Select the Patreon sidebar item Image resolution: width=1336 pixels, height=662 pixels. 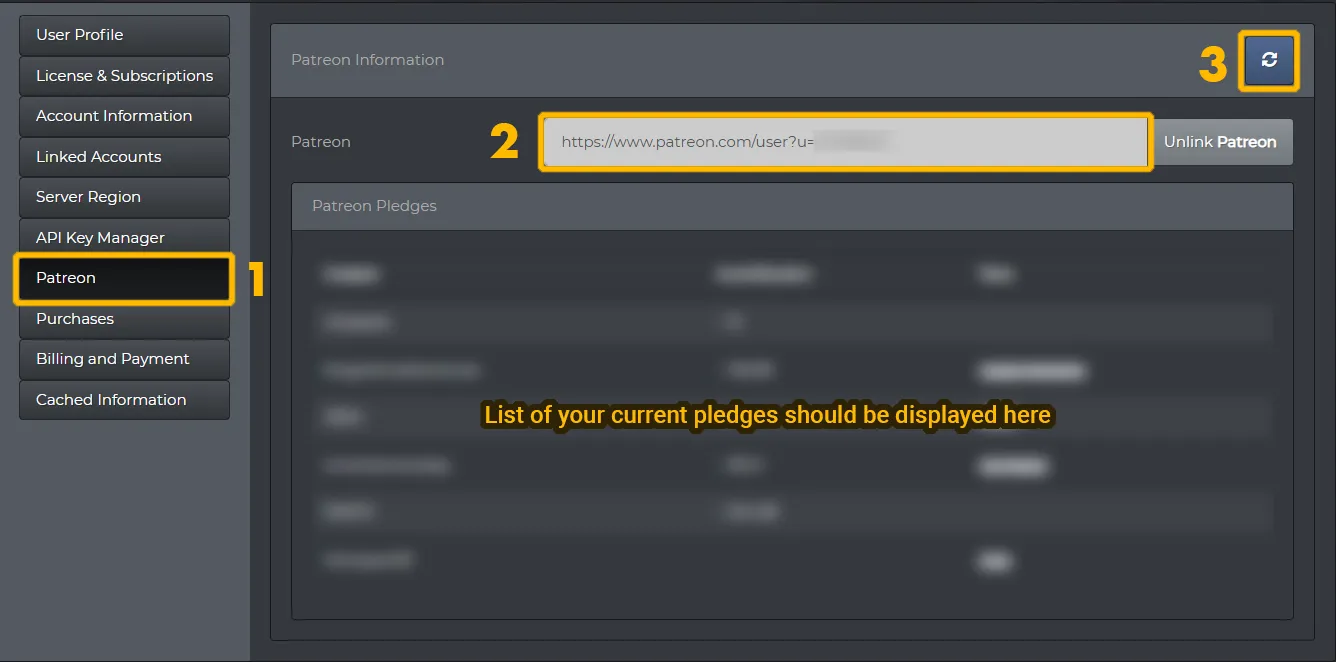(x=124, y=278)
